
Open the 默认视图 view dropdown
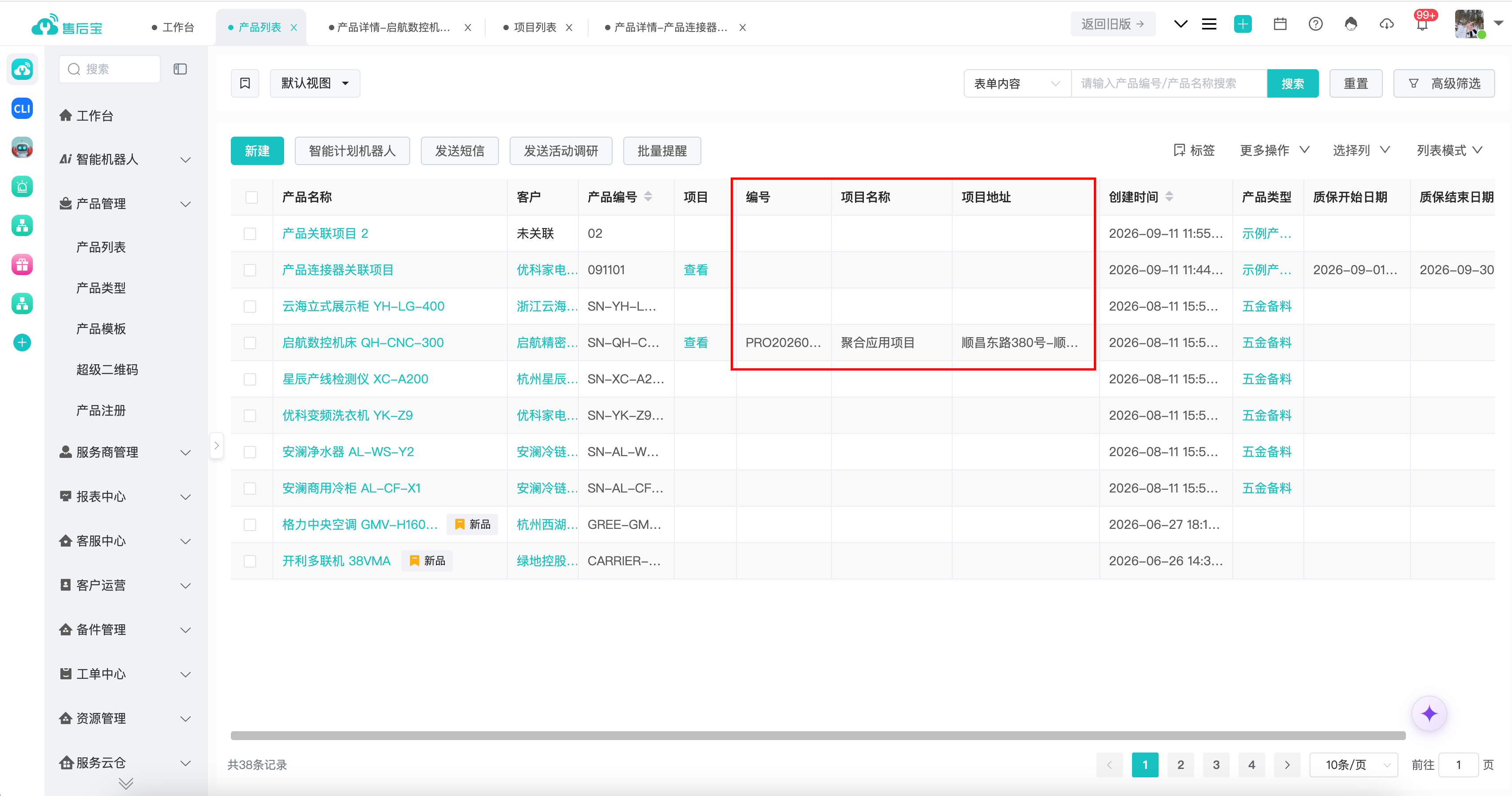(315, 83)
